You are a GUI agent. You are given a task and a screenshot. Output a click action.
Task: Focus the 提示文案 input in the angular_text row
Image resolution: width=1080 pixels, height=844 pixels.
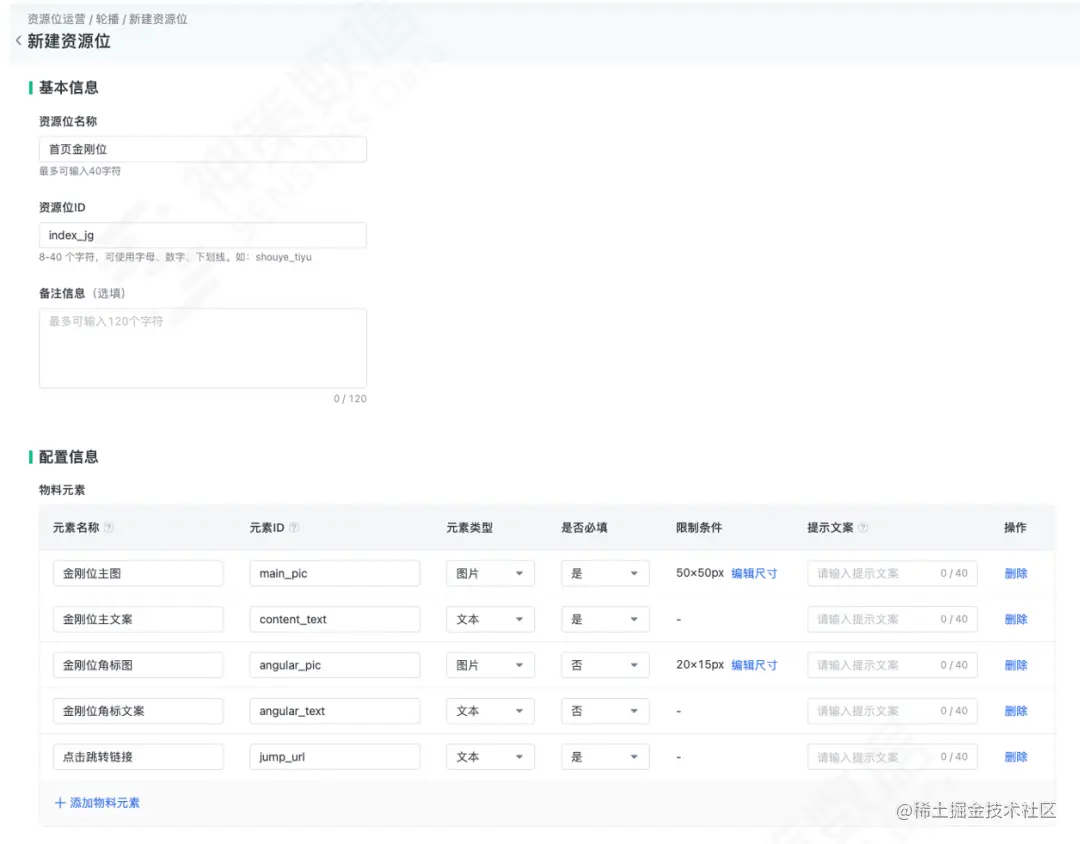[892, 711]
